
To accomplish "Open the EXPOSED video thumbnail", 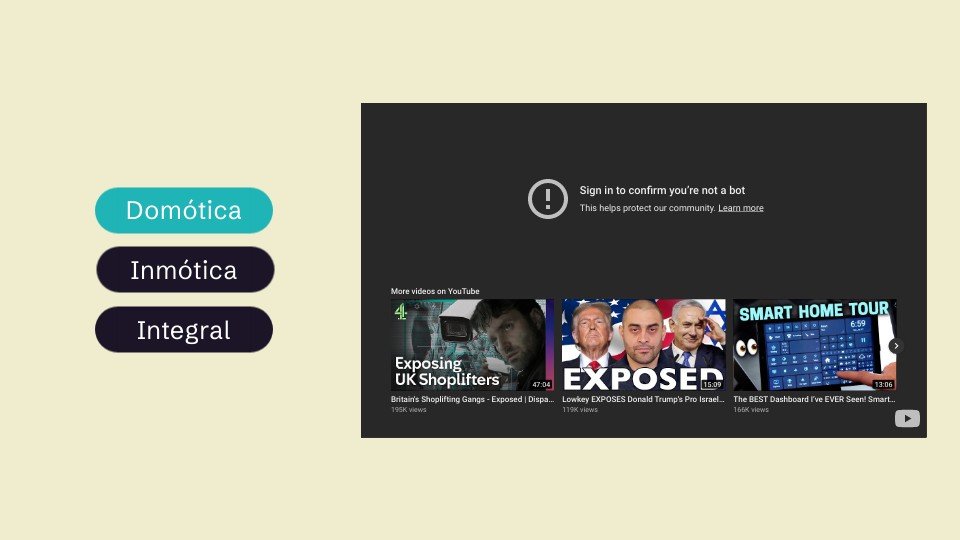I will 643,345.
